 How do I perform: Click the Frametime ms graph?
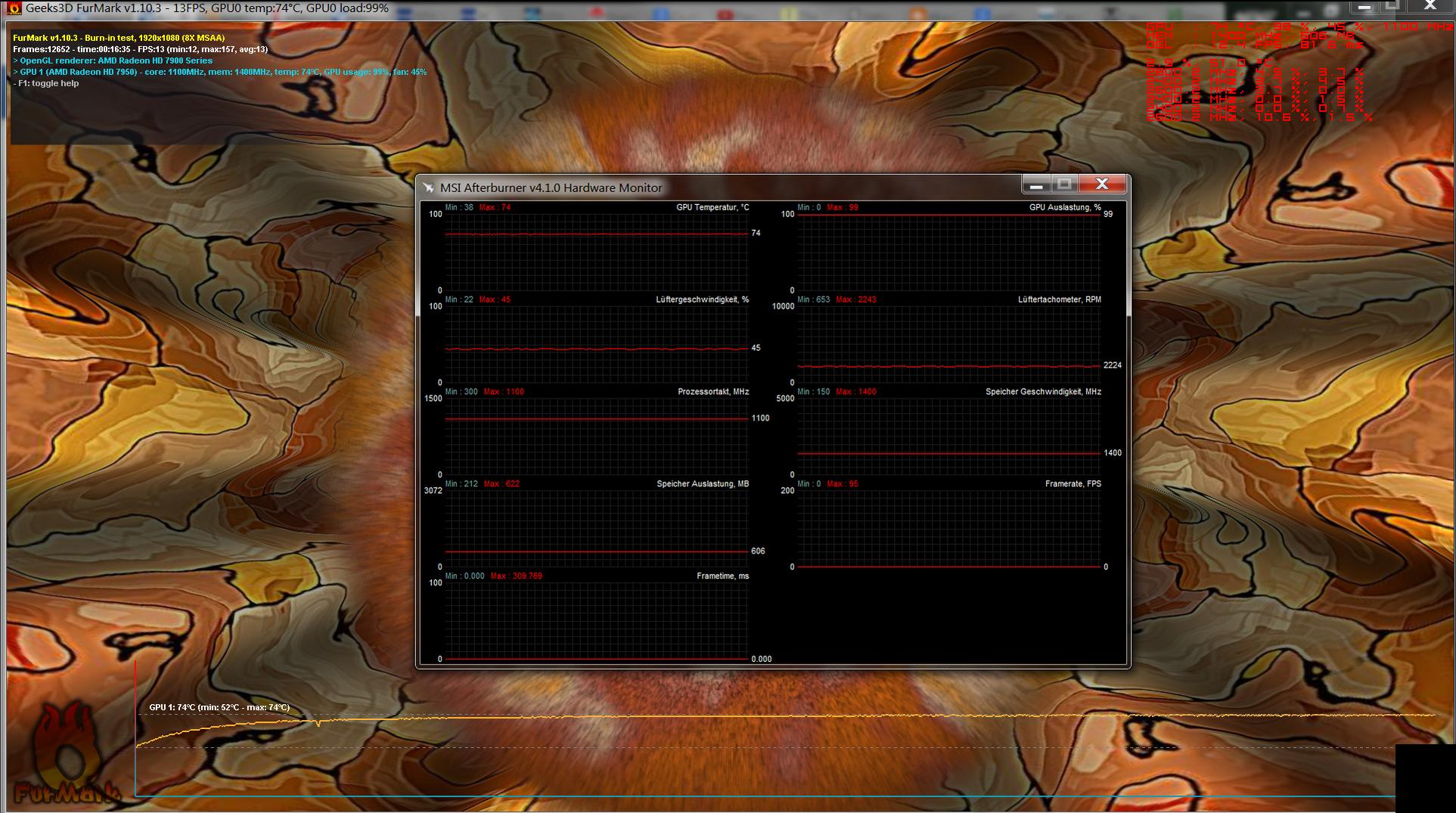coord(596,621)
